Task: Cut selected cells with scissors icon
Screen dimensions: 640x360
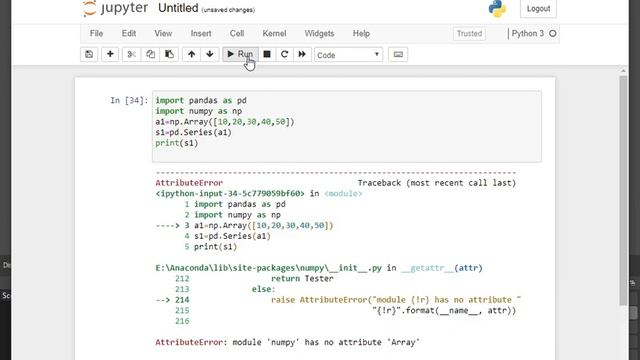Action: [x=131, y=54]
